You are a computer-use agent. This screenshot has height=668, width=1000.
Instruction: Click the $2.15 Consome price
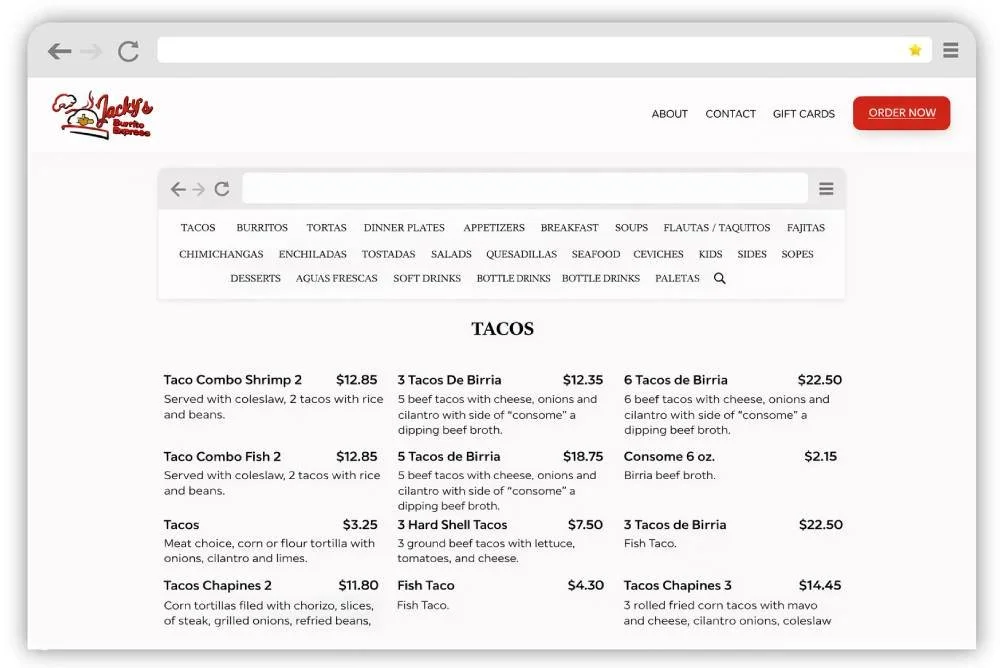[820, 456]
